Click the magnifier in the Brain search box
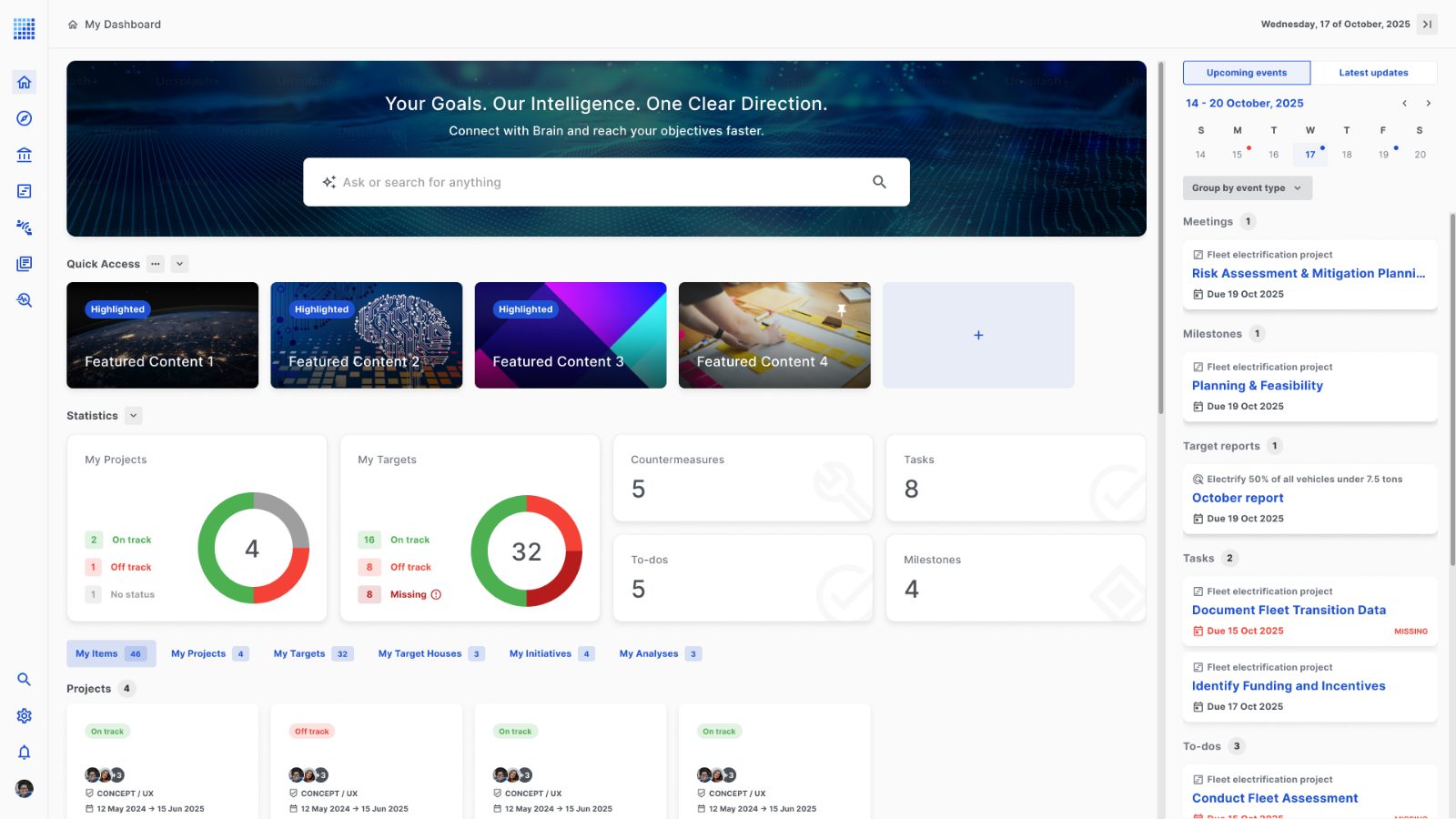 (879, 182)
